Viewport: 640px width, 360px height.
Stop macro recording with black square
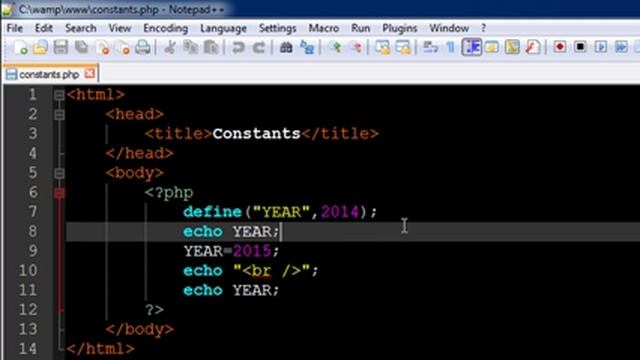(580, 47)
